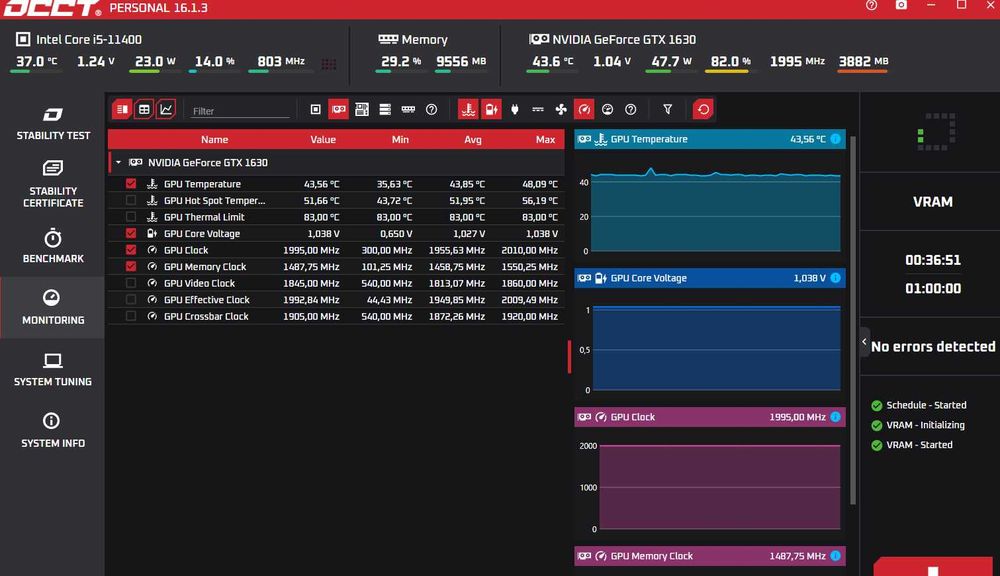The image size is (1000, 576).
Task: Collapse the right test panel arrow
Action: (864, 342)
